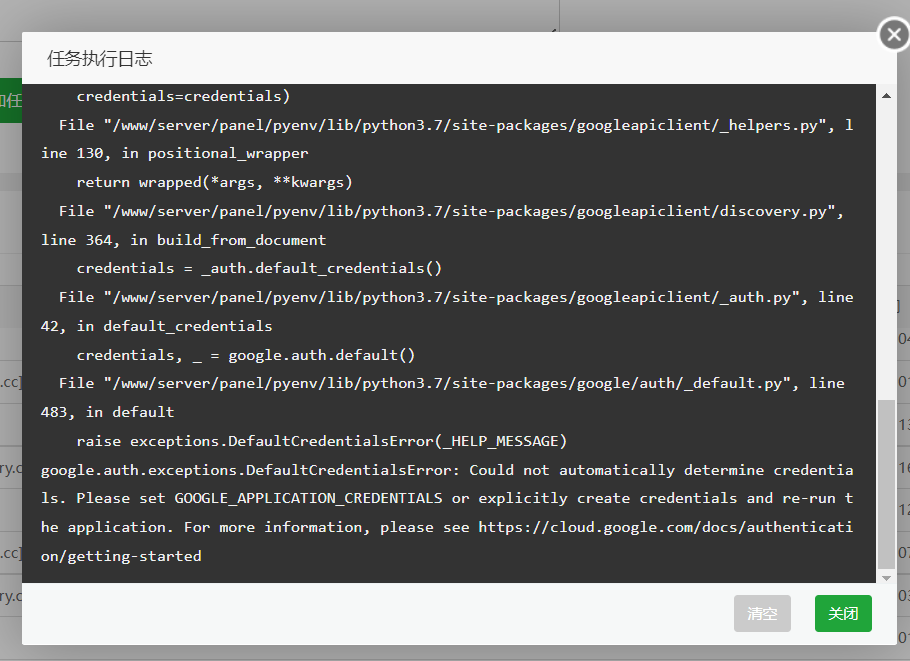
Task: Click the 'return wrapped(*args, **kwargs)' line
Action: click(x=214, y=182)
